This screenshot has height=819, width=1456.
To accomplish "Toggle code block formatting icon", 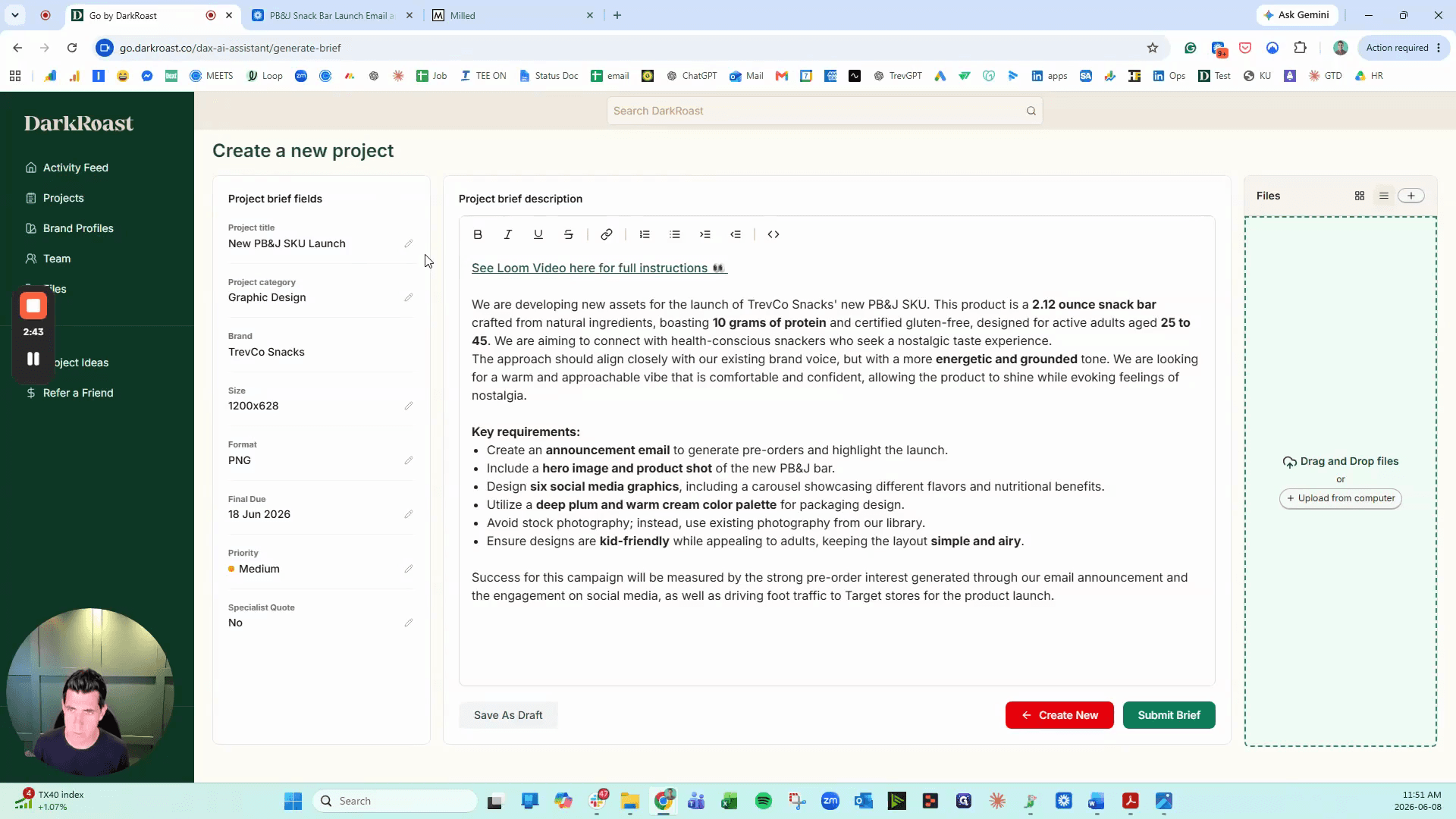I will pos(773,234).
